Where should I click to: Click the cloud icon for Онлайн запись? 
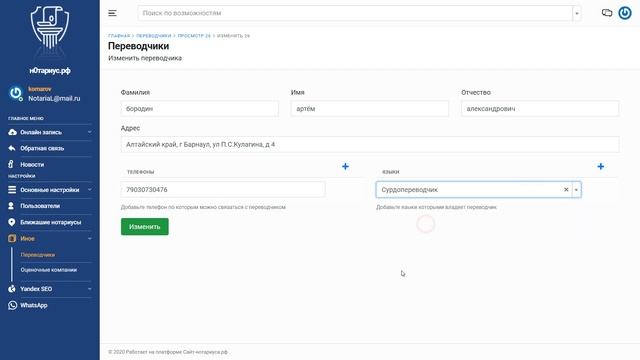12,132
